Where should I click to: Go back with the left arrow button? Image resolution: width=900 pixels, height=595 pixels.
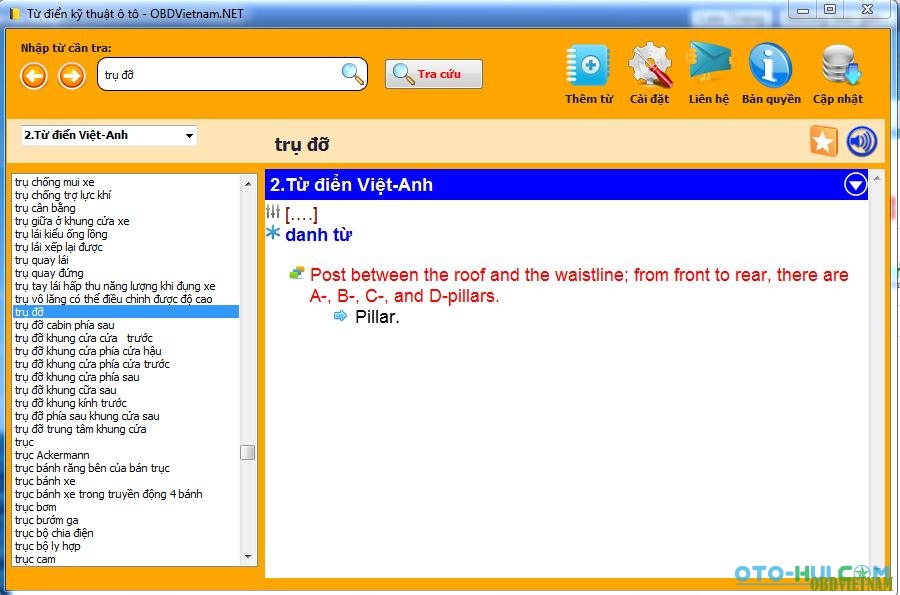(x=34, y=76)
